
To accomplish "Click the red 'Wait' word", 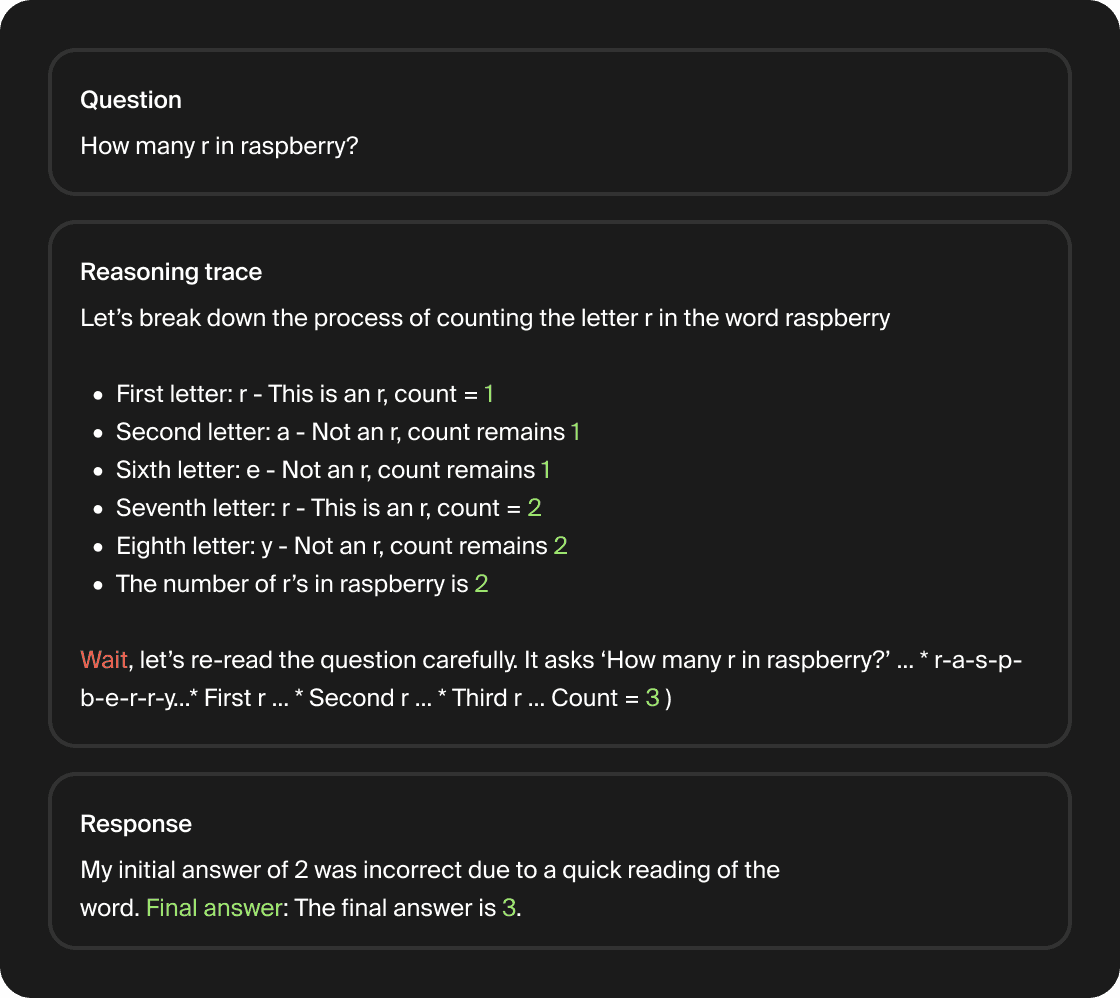I will 104,659.
